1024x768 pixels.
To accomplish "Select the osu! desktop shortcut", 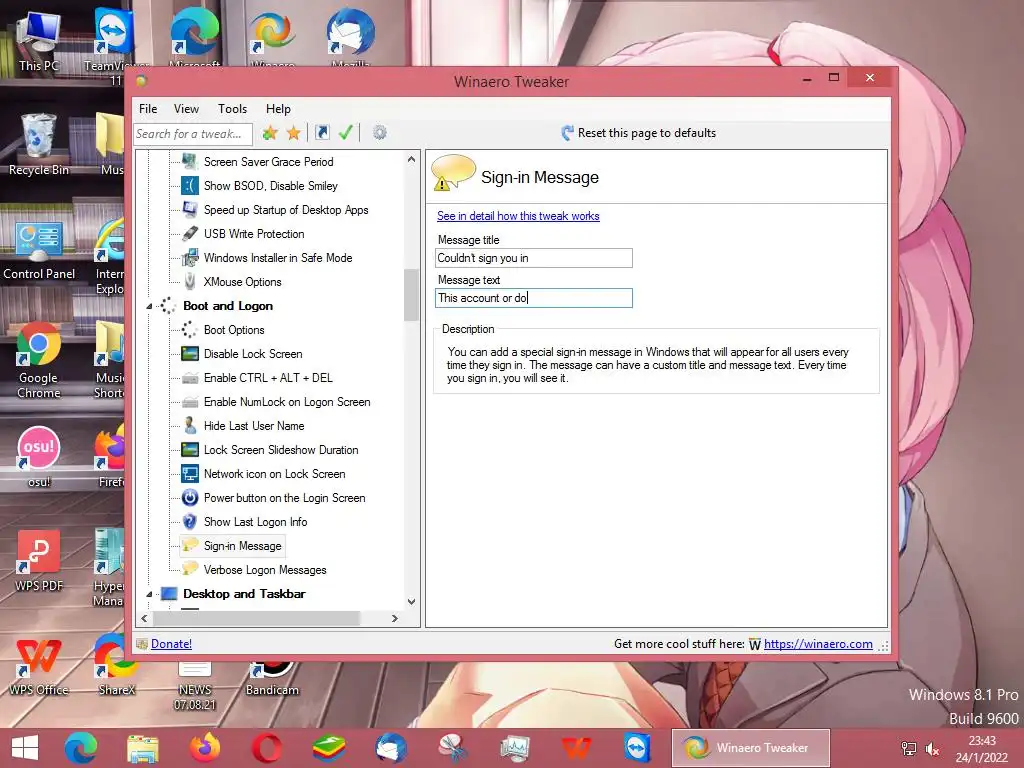I will click(39, 457).
